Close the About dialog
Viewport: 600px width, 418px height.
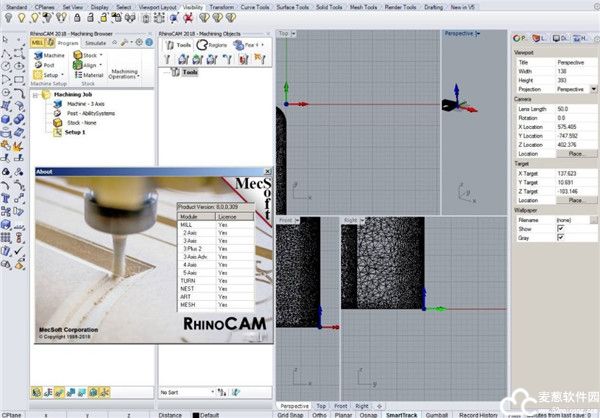268,171
